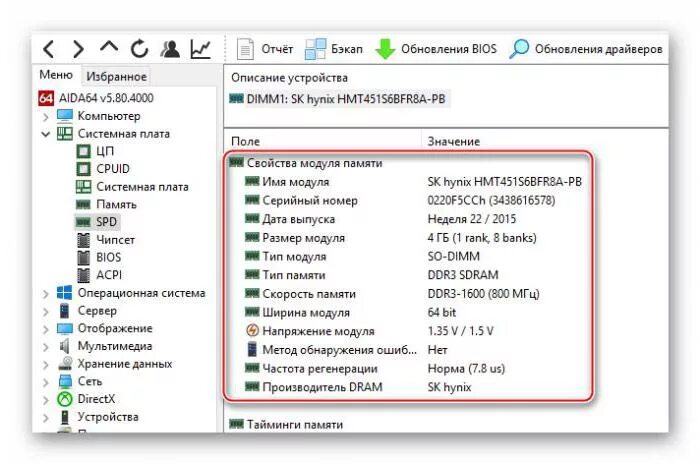This screenshot has height=464, width=700.
Task: Expand the Отображение tree node
Action: [46, 329]
